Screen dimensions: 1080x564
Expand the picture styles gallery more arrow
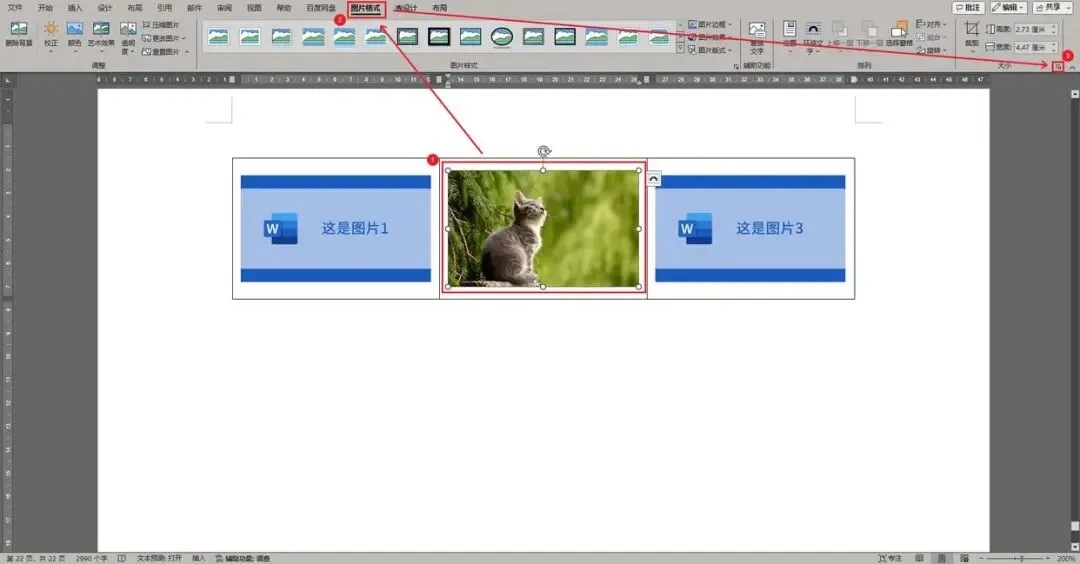681,49
